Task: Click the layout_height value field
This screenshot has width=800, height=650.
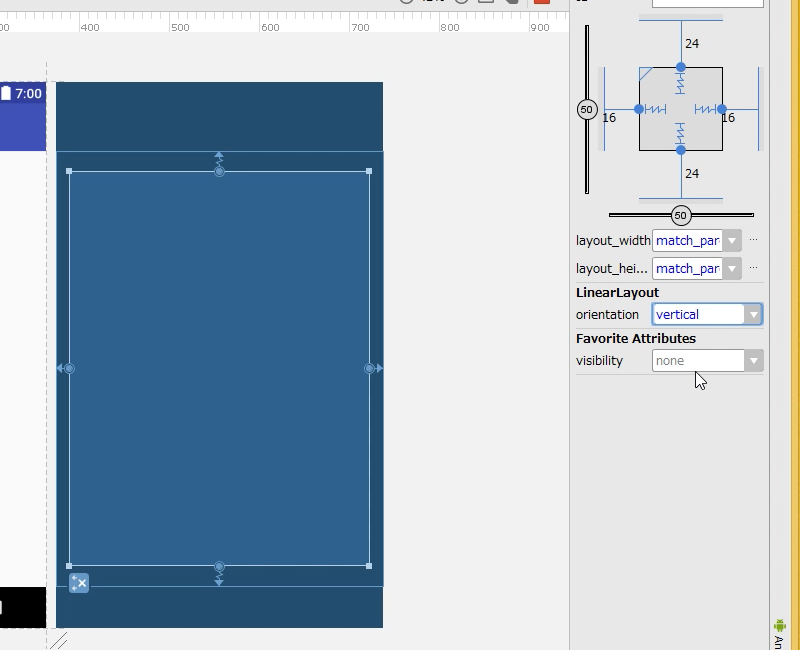Action: click(x=688, y=268)
